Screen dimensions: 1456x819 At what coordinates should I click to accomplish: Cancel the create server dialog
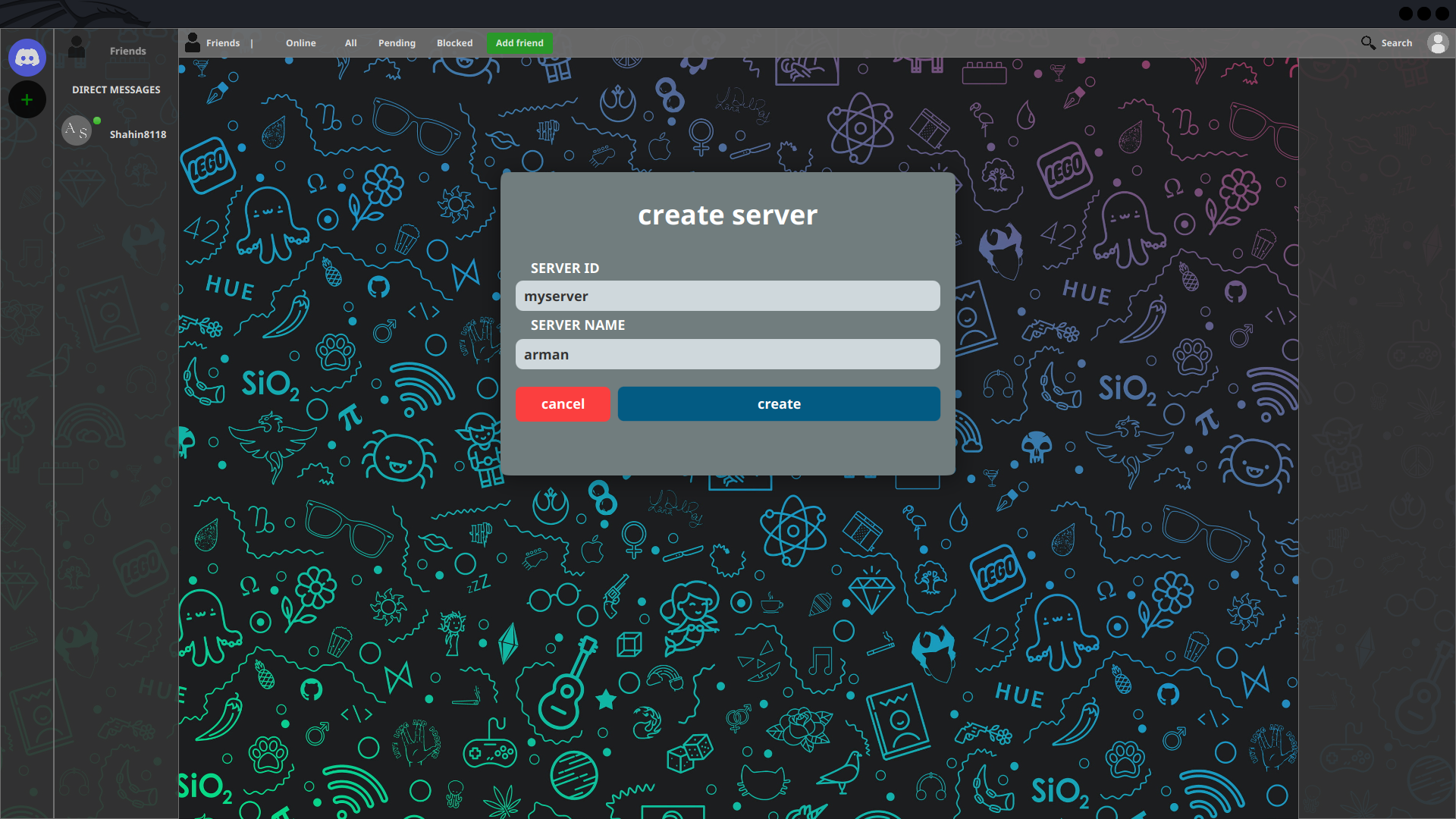point(563,404)
